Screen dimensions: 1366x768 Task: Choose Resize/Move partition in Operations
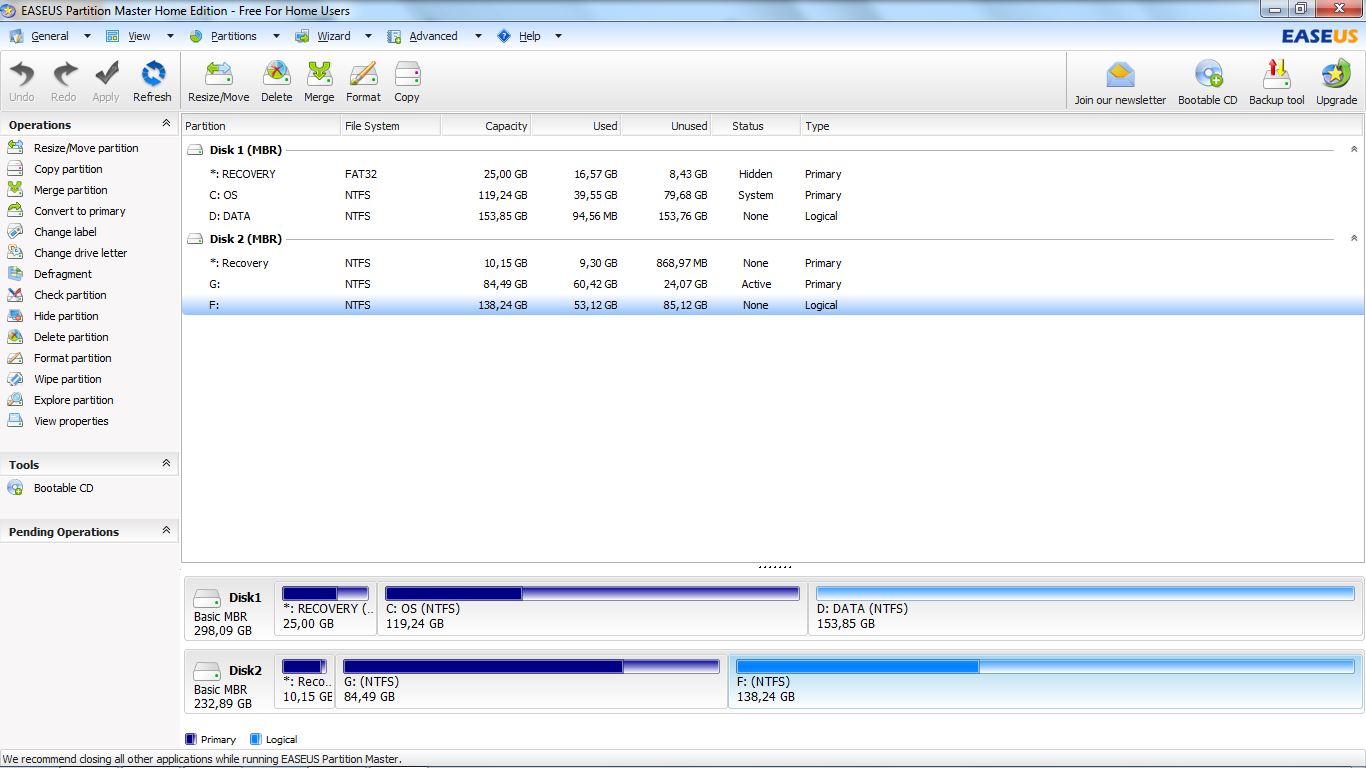(86, 148)
